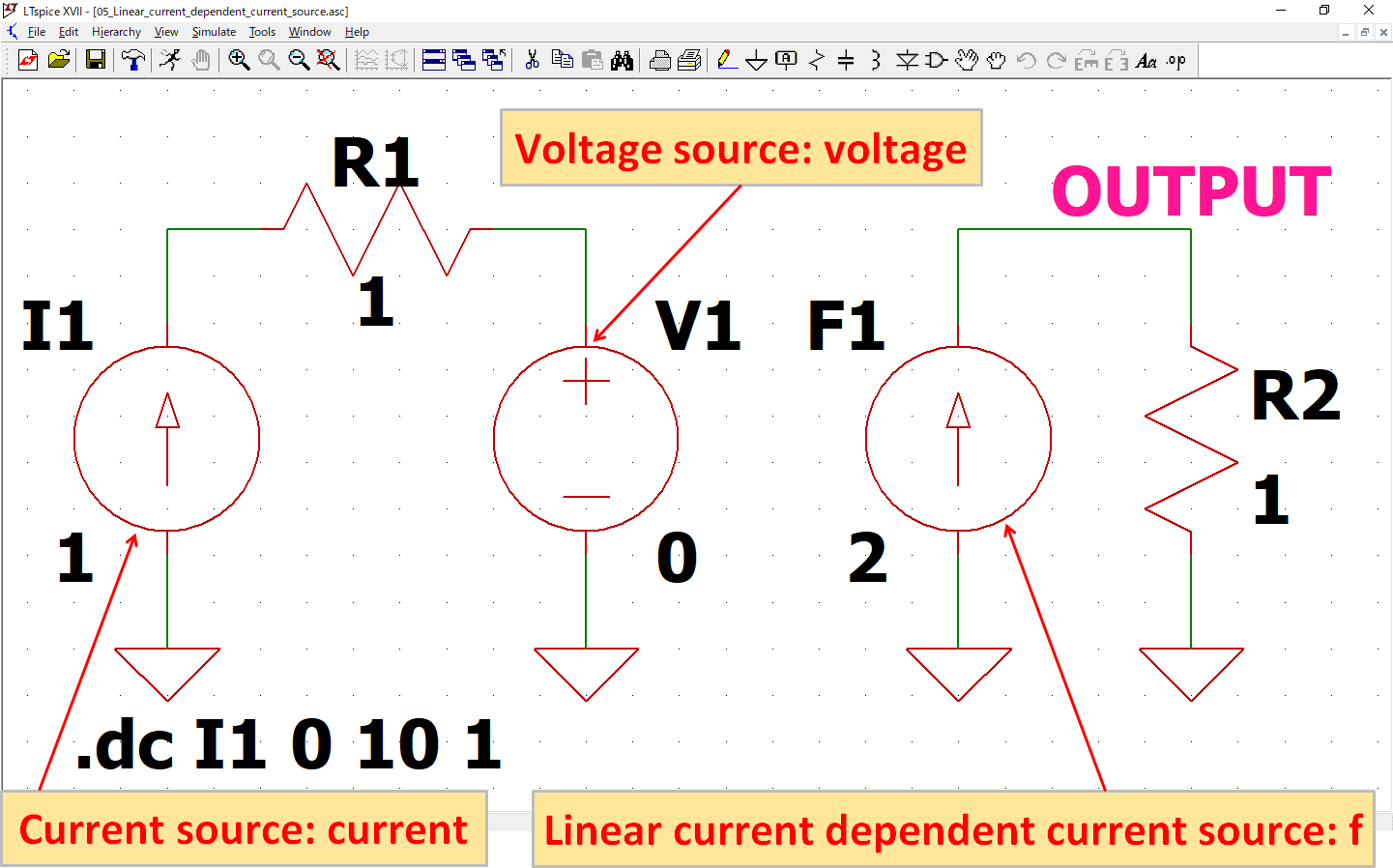Viewport: 1393px width, 868px height.
Task: Select the Move open-hand tool
Action: tap(967, 60)
